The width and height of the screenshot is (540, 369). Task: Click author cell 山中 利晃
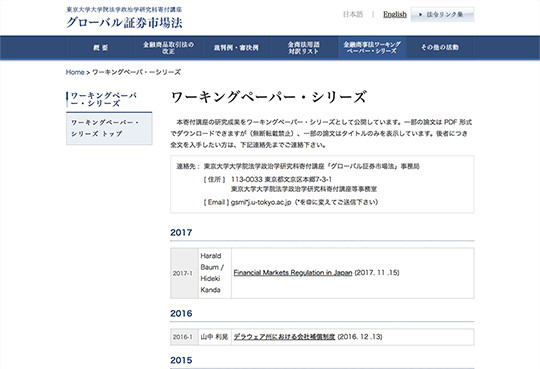click(x=215, y=337)
